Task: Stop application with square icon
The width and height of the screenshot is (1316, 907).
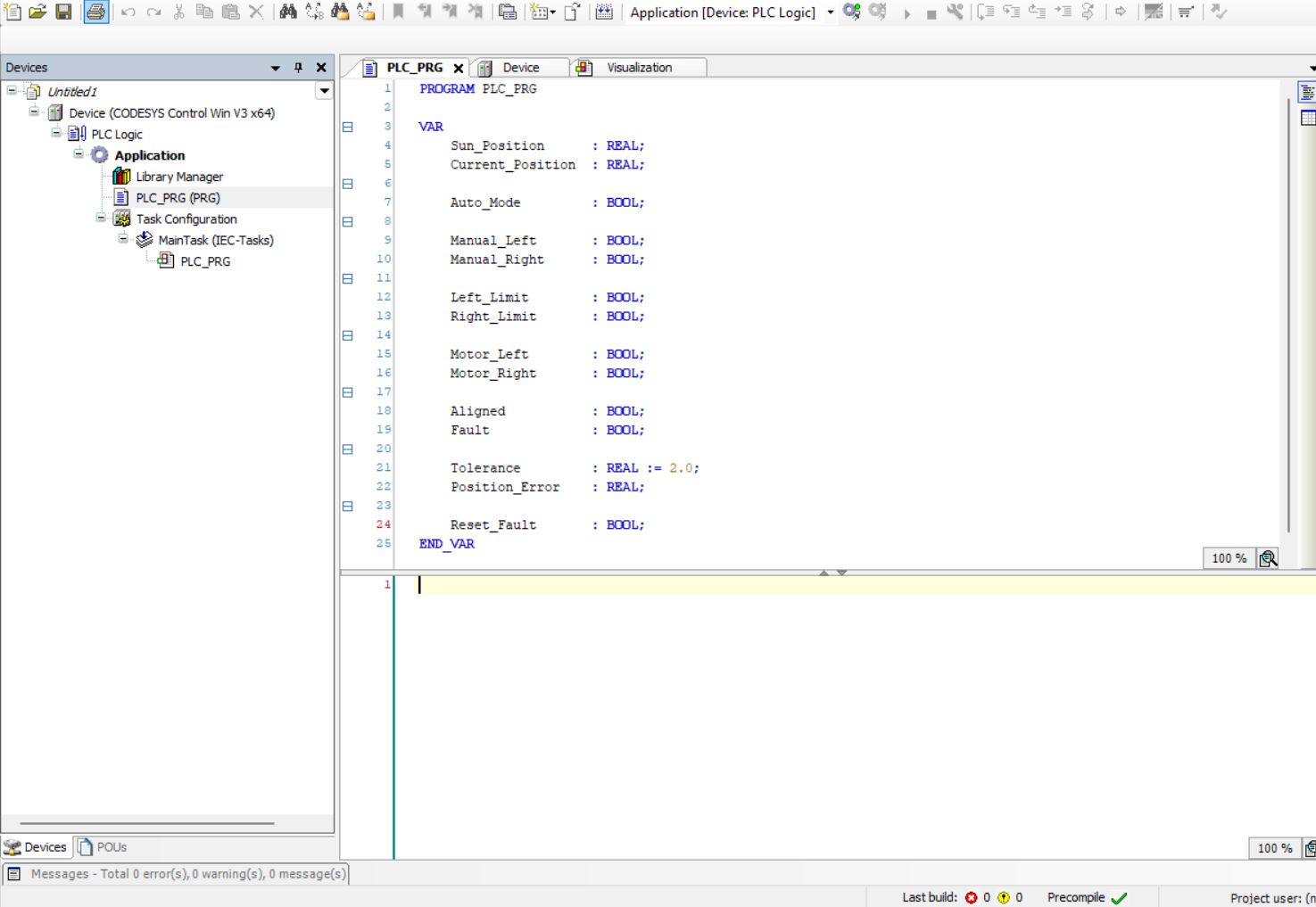Action: (x=931, y=13)
